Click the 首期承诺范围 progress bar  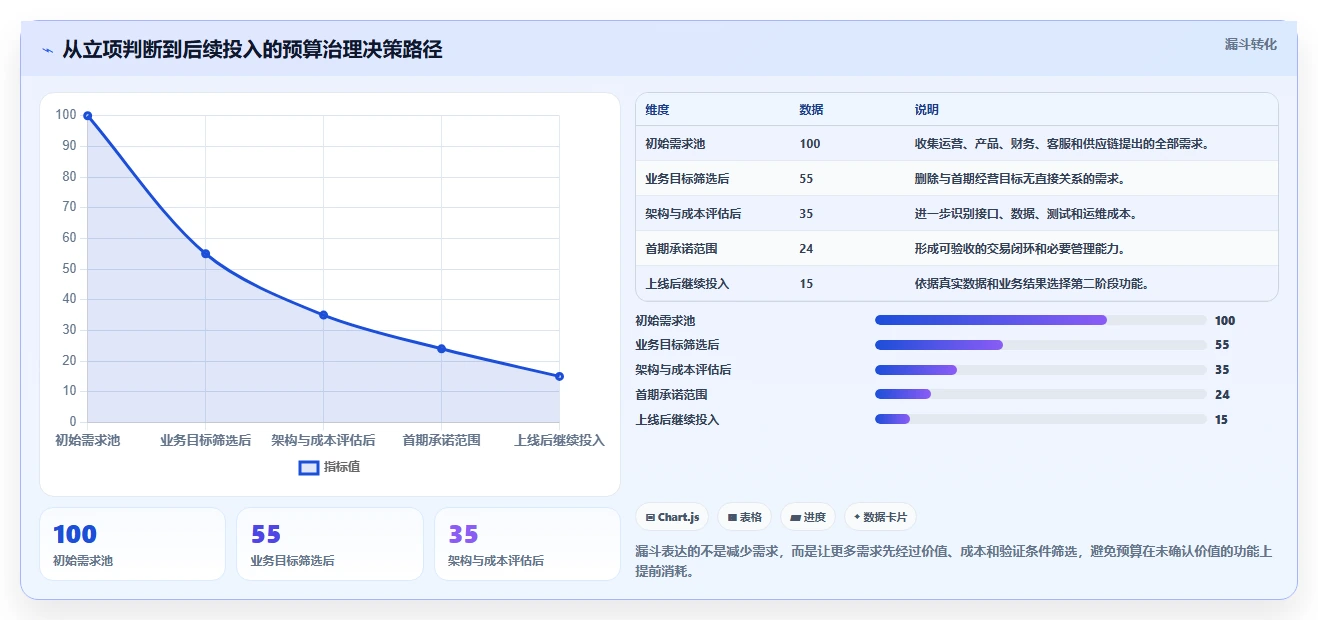(x=1041, y=394)
